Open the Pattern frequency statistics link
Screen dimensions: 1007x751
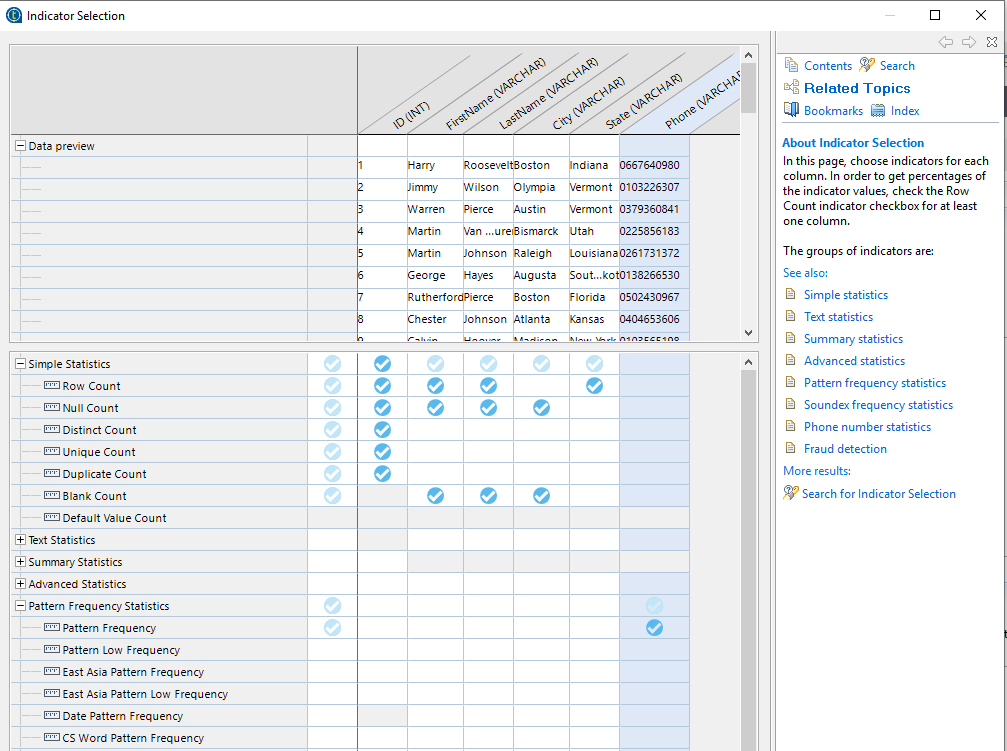point(875,382)
